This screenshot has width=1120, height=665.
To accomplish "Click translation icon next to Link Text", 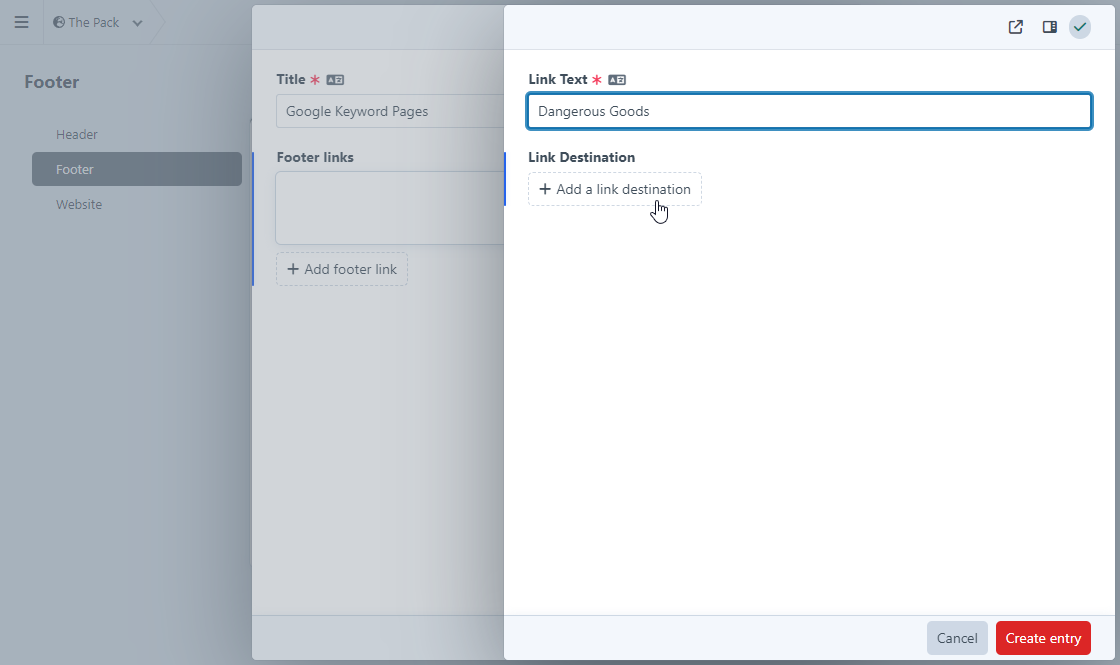I will pyautogui.click(x=617, y=80).
